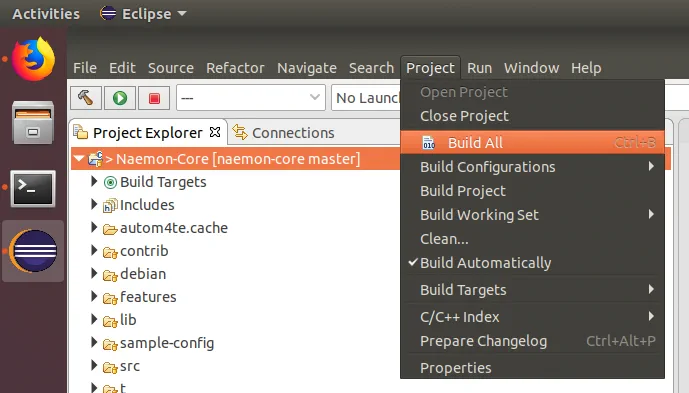The image size is (689, 393).
Task: Click the src folder icon
Action: (x=110, y=367)
